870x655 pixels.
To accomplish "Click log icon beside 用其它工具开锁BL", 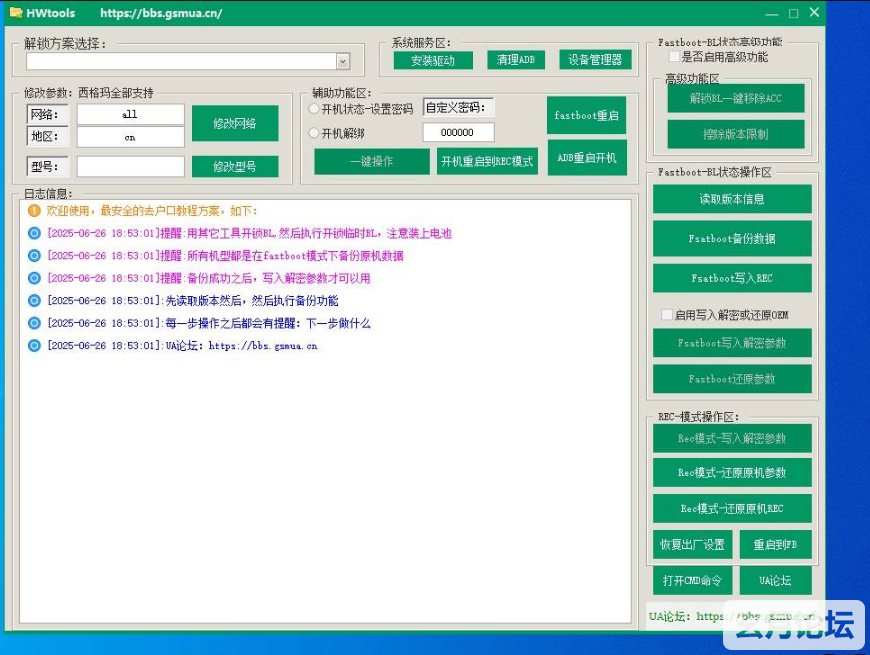I will pos(34,233).
